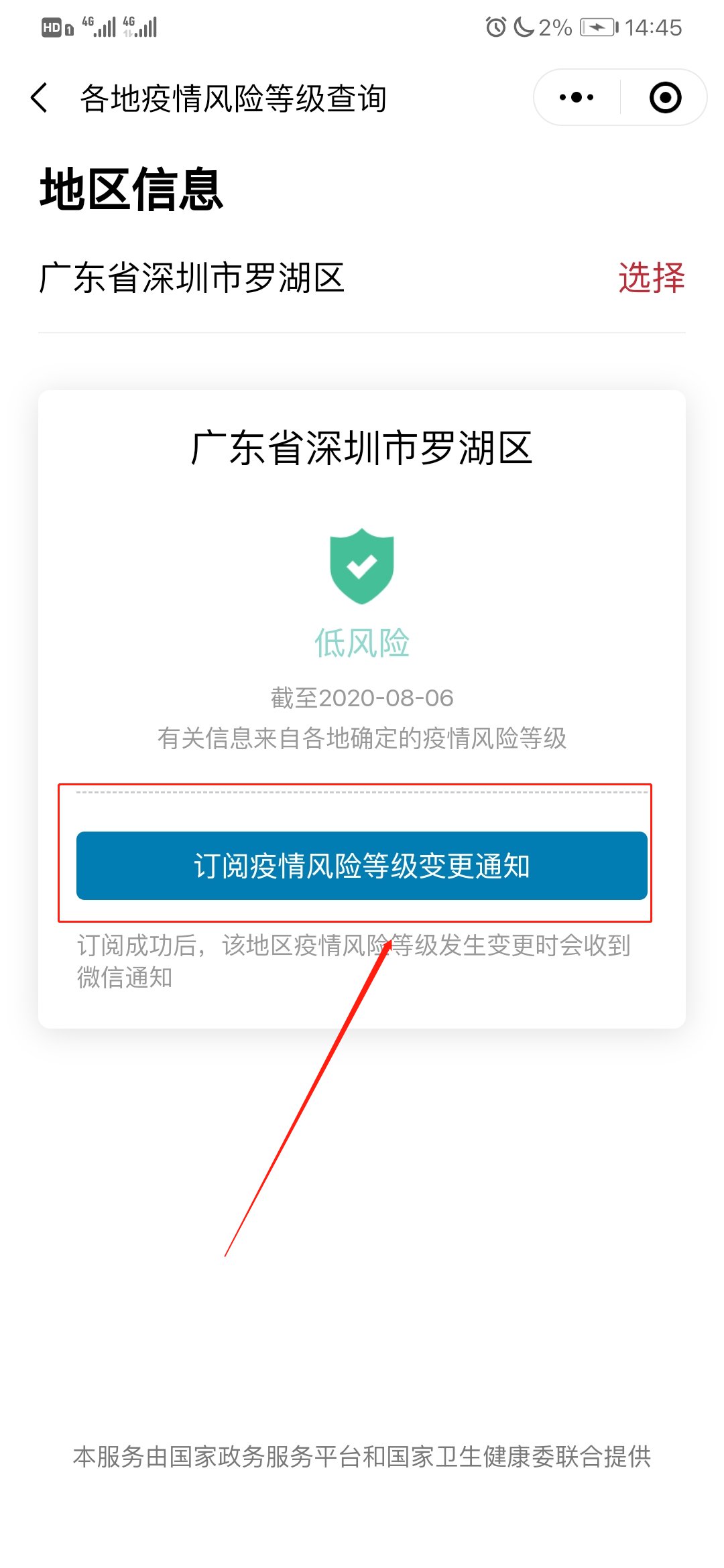The height and width of the screenshot is (1568, 724).
Task: Tap the subscription hint text 订阅成功后
Action: pos(353,961)
